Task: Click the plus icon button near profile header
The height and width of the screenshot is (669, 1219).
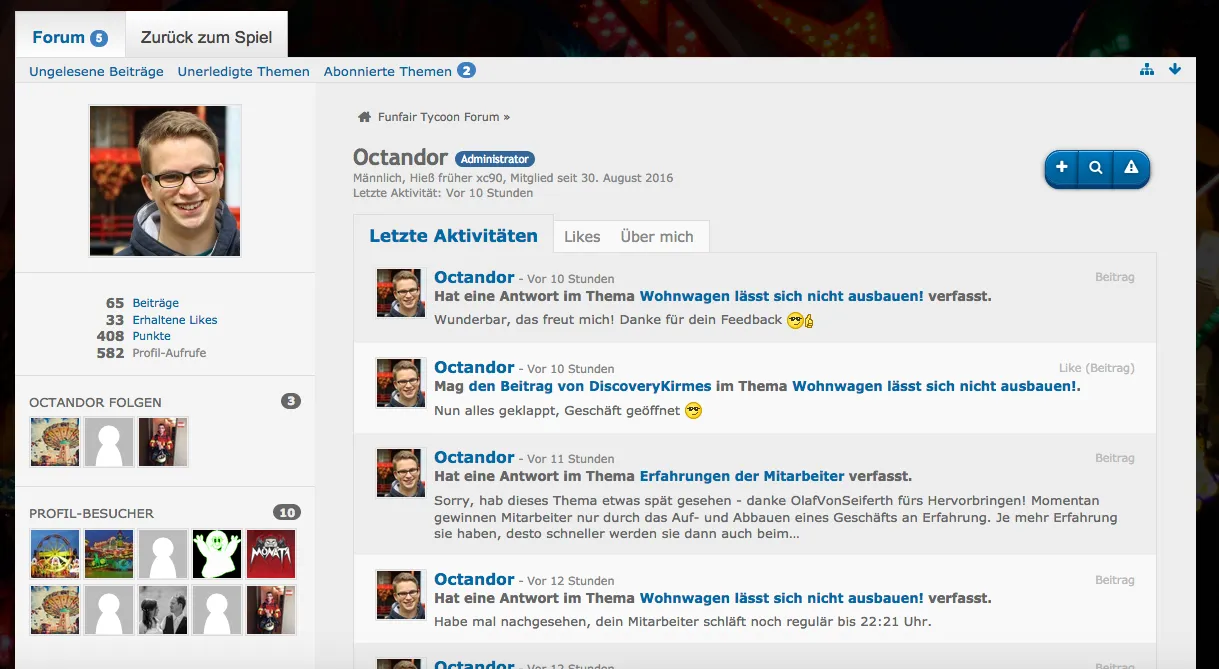Action: click(x=1062, y=168)
